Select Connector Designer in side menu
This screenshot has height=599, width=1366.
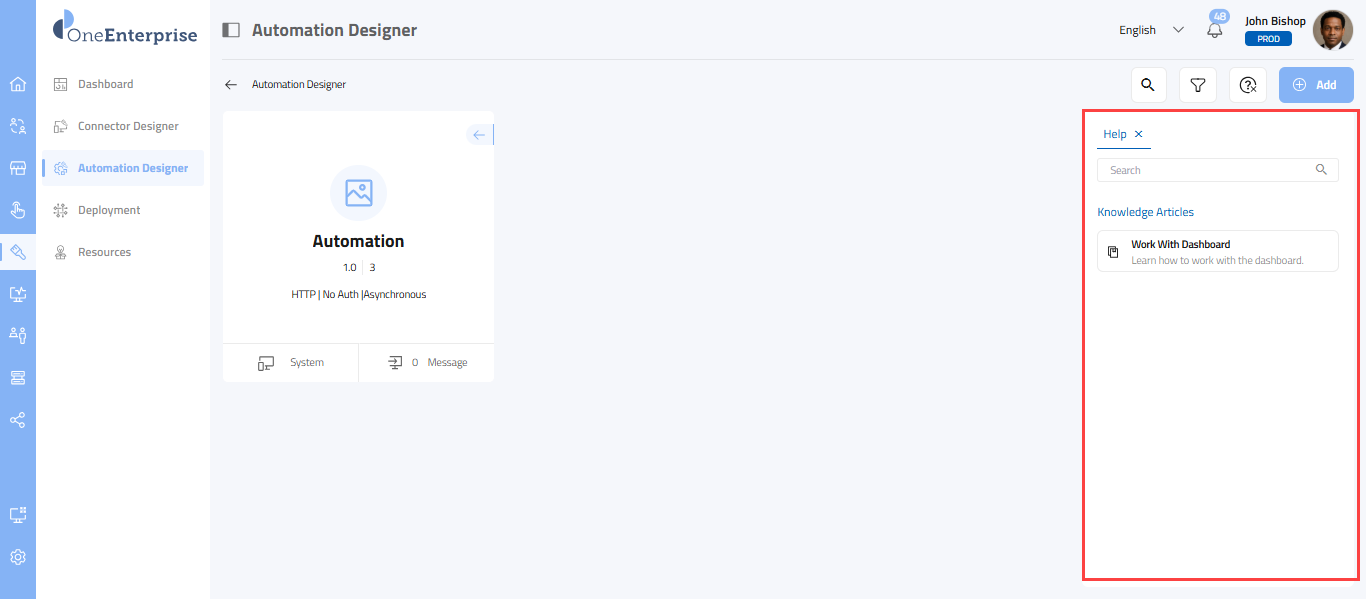(x=128, y=126)
